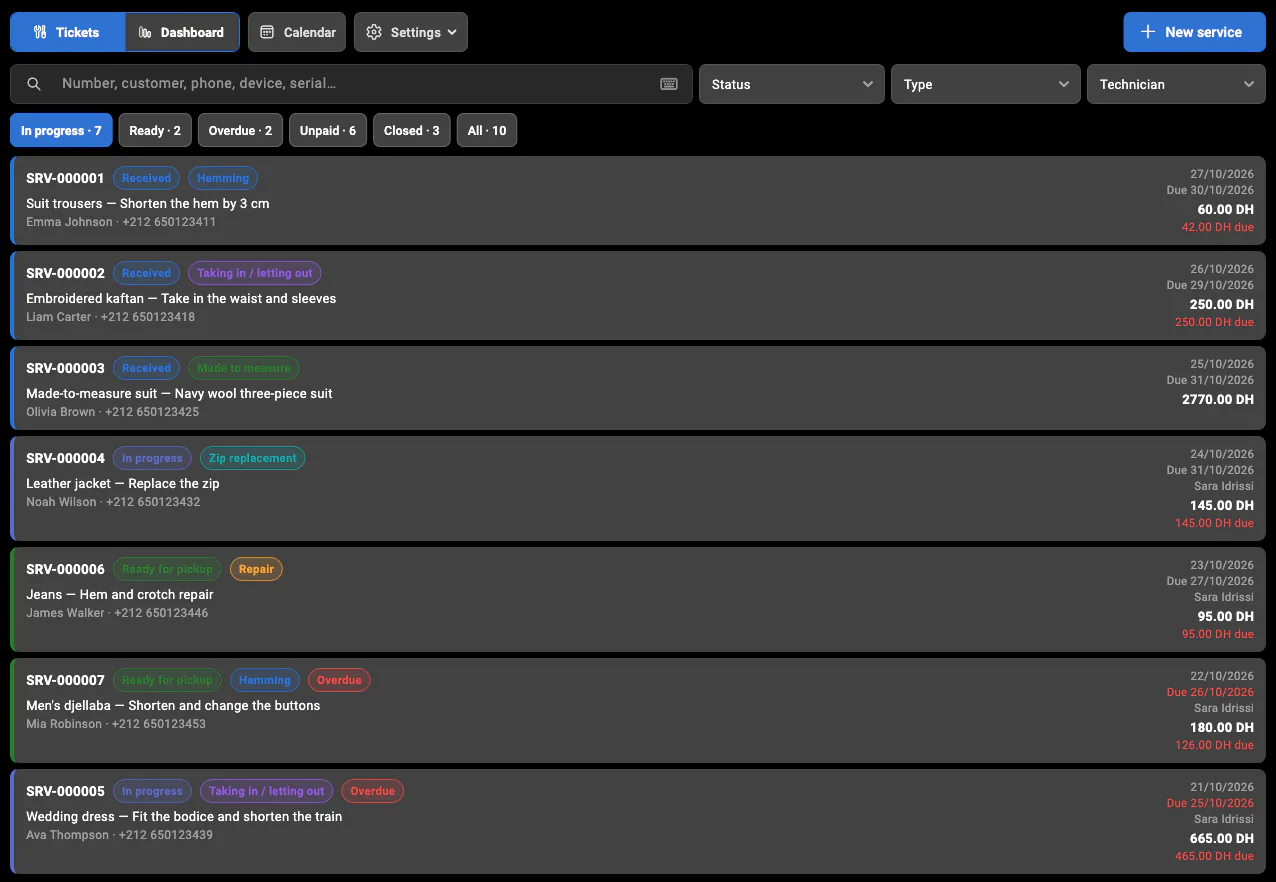Click the 465.00 DH due balance
1276x882 pixels.
click(1214, 856)
